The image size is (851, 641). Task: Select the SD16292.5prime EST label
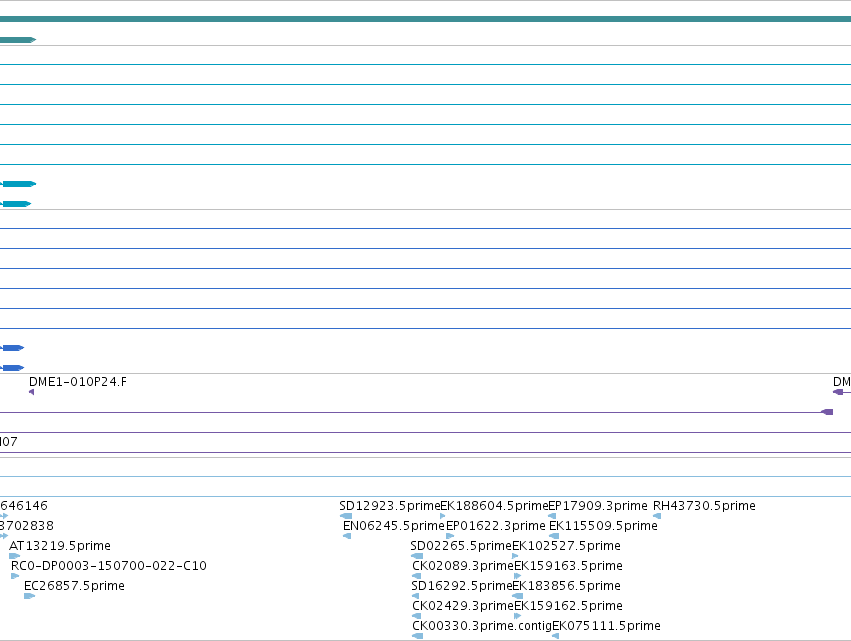pos(462,586)
